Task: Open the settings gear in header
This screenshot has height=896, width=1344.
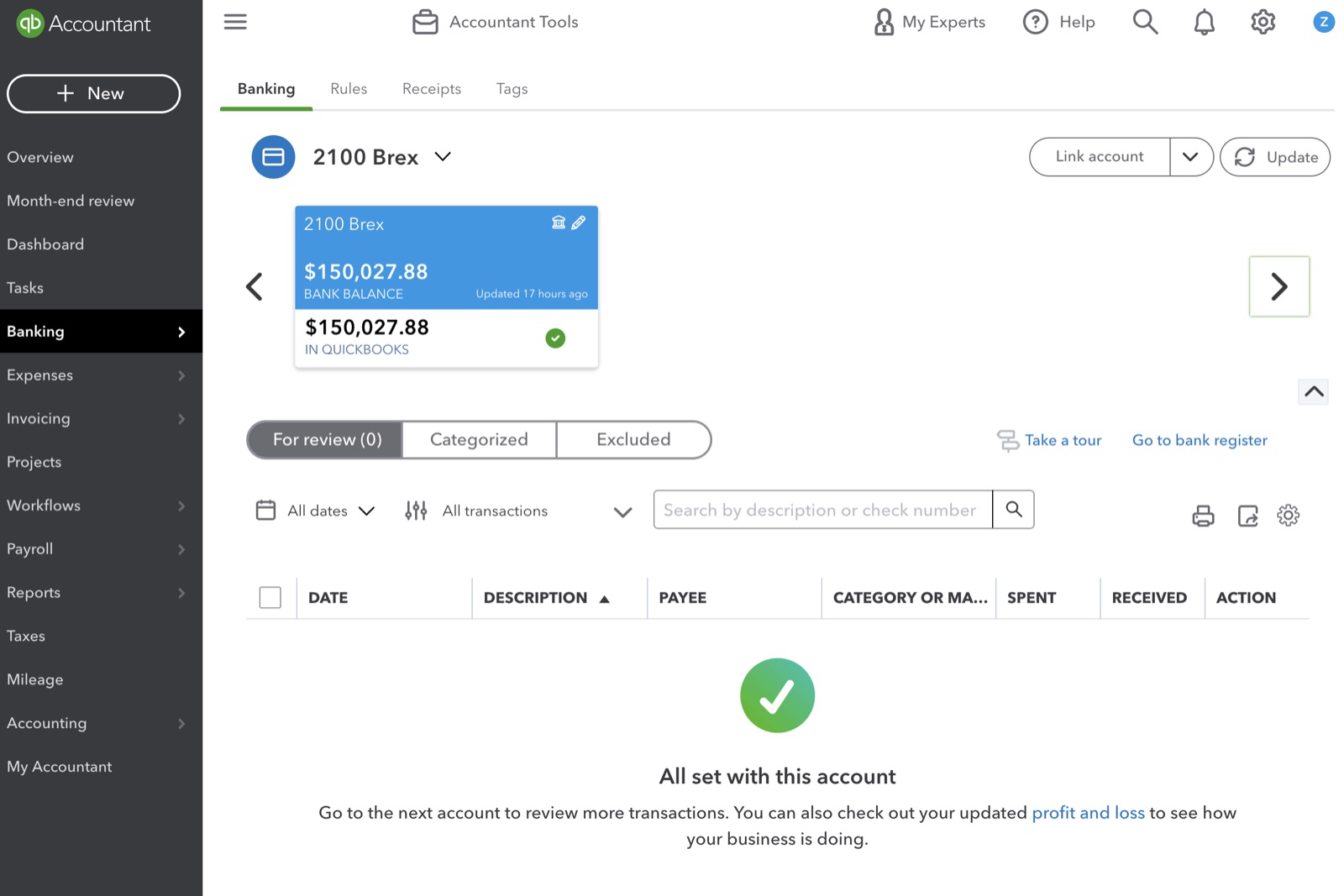Action: click(1263, 22)
